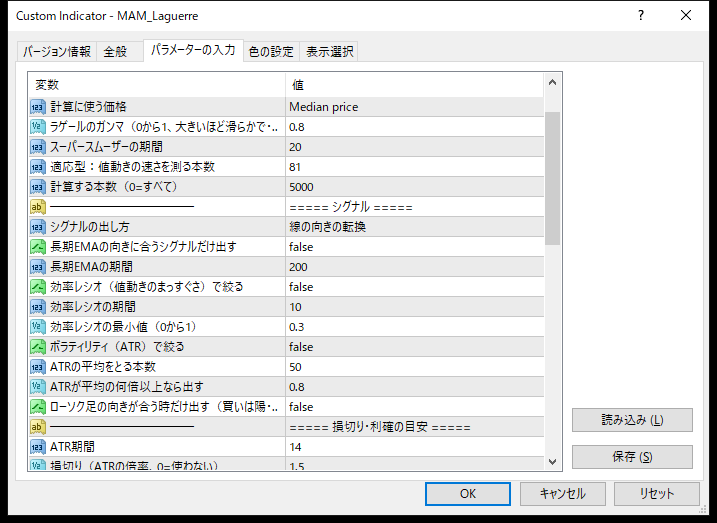Edit the ATRが平均の何倍以上なら出す value 0.8
Image resolution: width=717 pixels, height=523 pixels.
(x=415, y=387)
